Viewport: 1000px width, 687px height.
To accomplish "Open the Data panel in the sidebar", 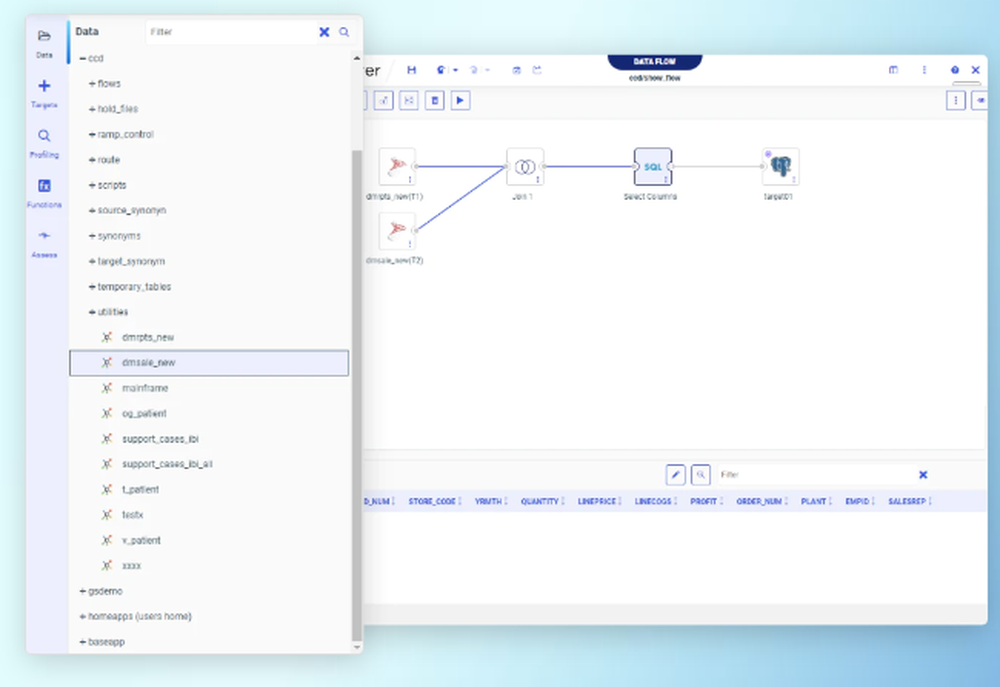I will 44,43.
